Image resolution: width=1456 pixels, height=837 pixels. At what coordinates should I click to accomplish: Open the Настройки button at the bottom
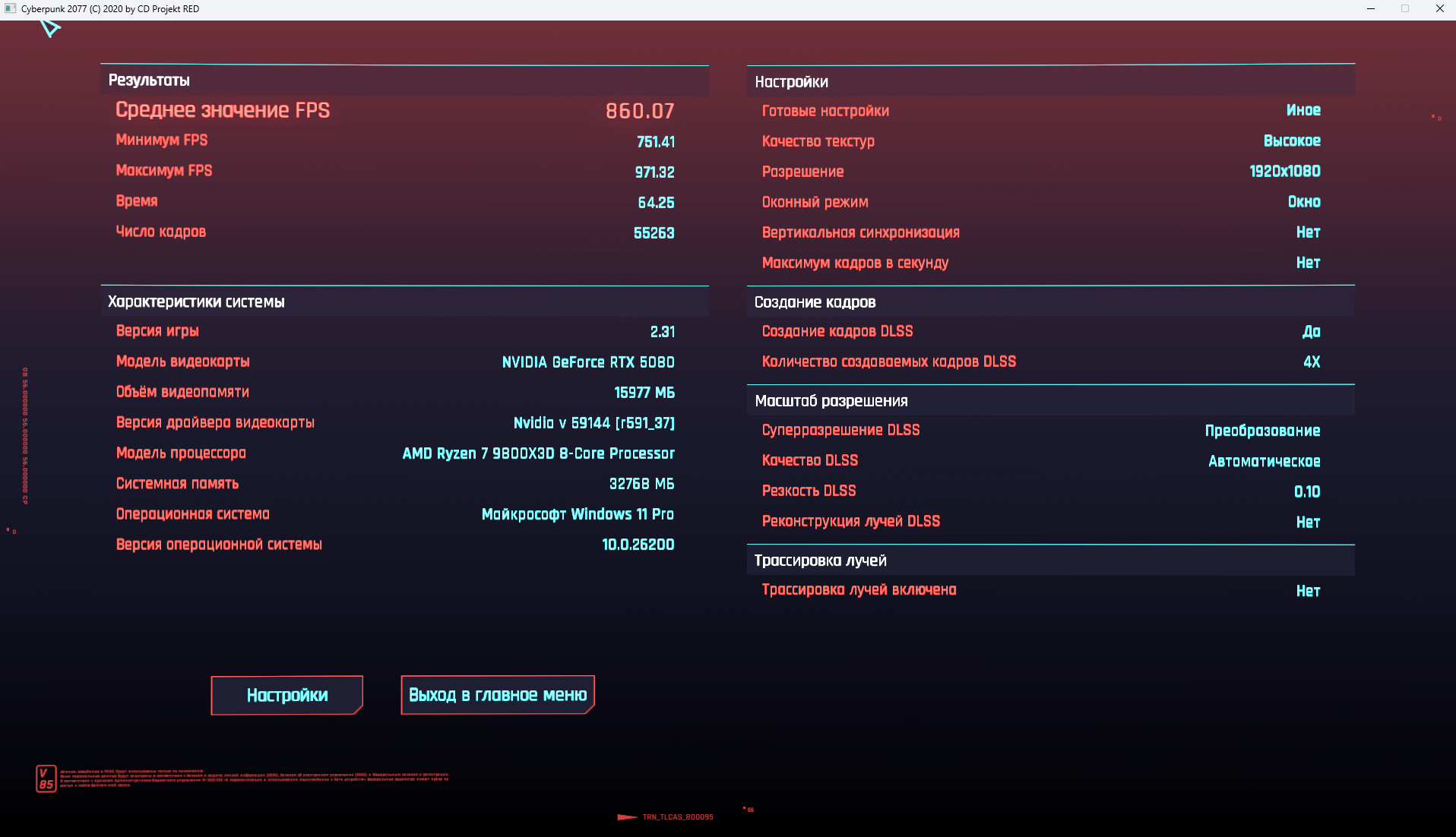pos(286,695)
